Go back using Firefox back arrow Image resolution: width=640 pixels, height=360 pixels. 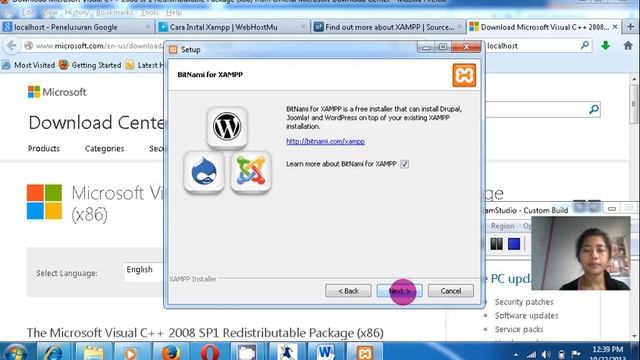[11, 46]
